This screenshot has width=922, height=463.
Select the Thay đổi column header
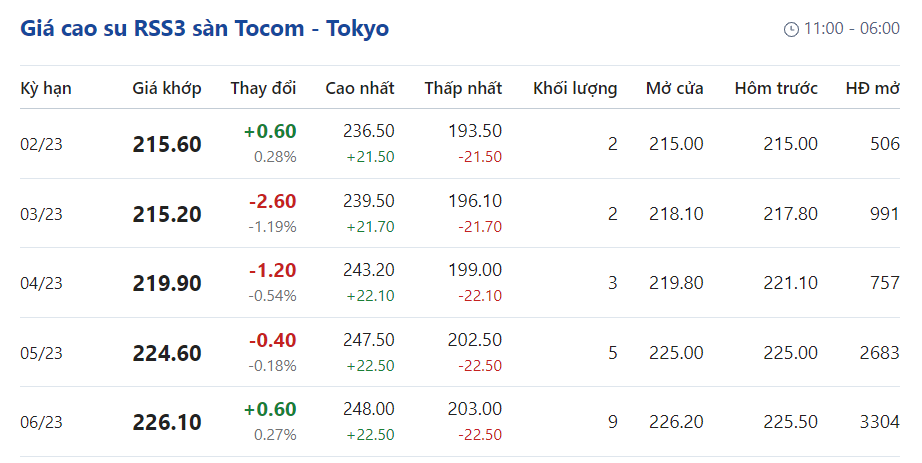coord(263,88)
